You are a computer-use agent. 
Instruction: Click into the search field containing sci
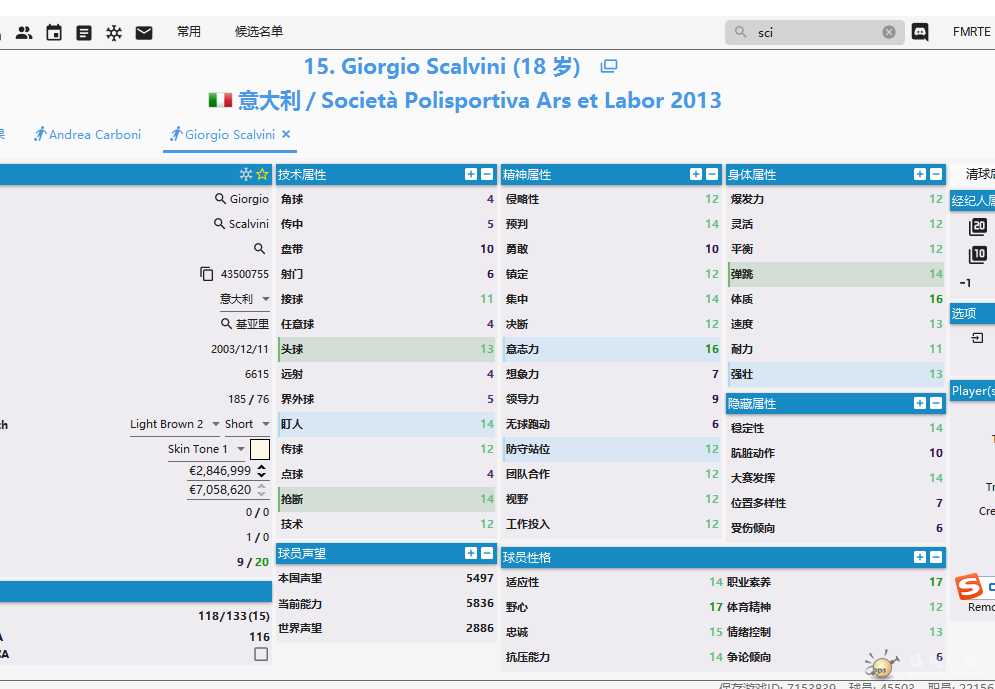(x=815, y=32)
